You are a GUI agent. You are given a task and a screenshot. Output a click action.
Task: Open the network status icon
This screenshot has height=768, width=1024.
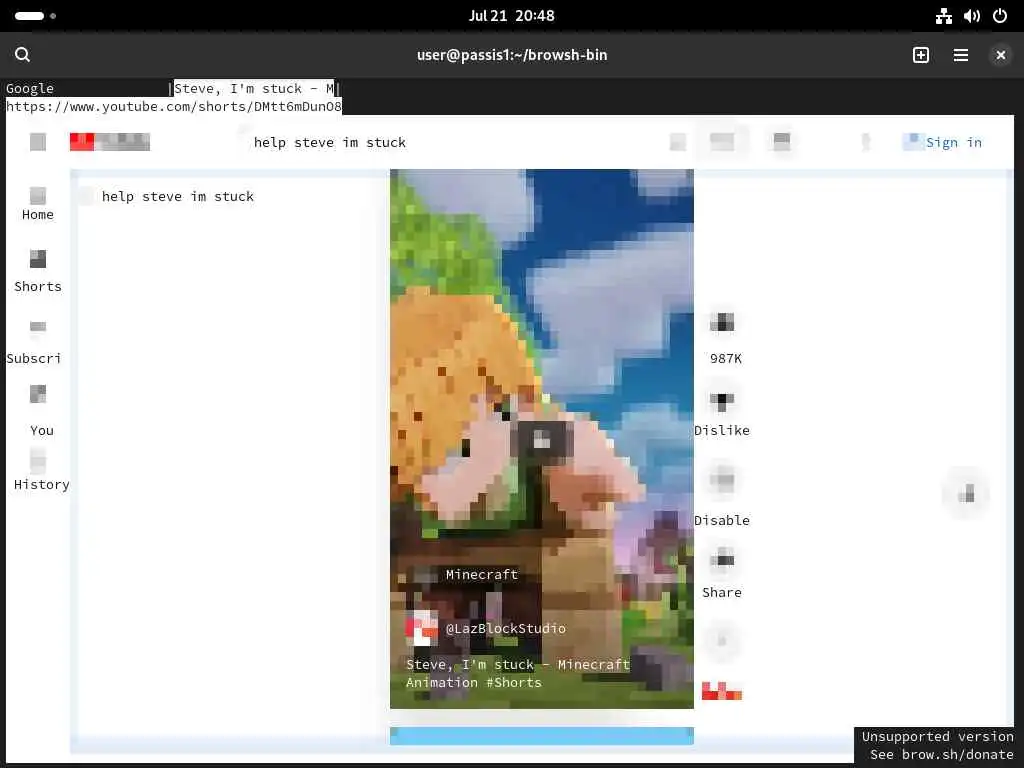[x=944, y=16]
